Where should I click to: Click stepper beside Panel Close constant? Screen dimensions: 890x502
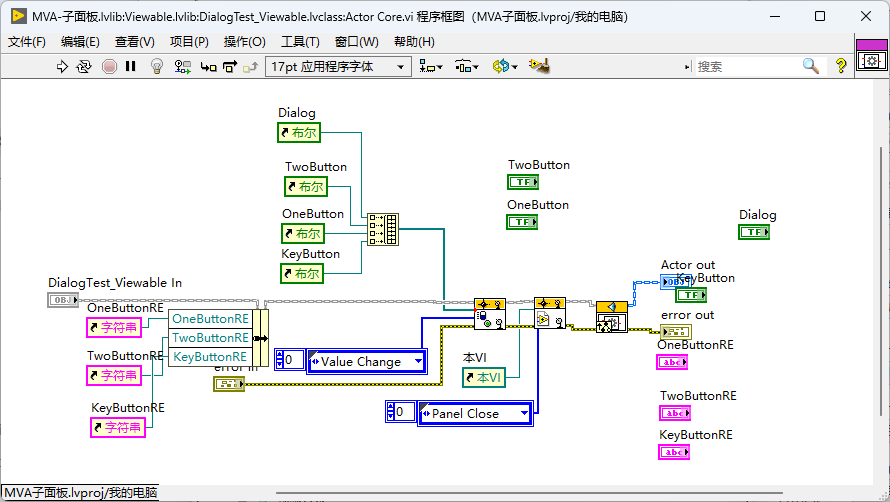pos(391,412)
